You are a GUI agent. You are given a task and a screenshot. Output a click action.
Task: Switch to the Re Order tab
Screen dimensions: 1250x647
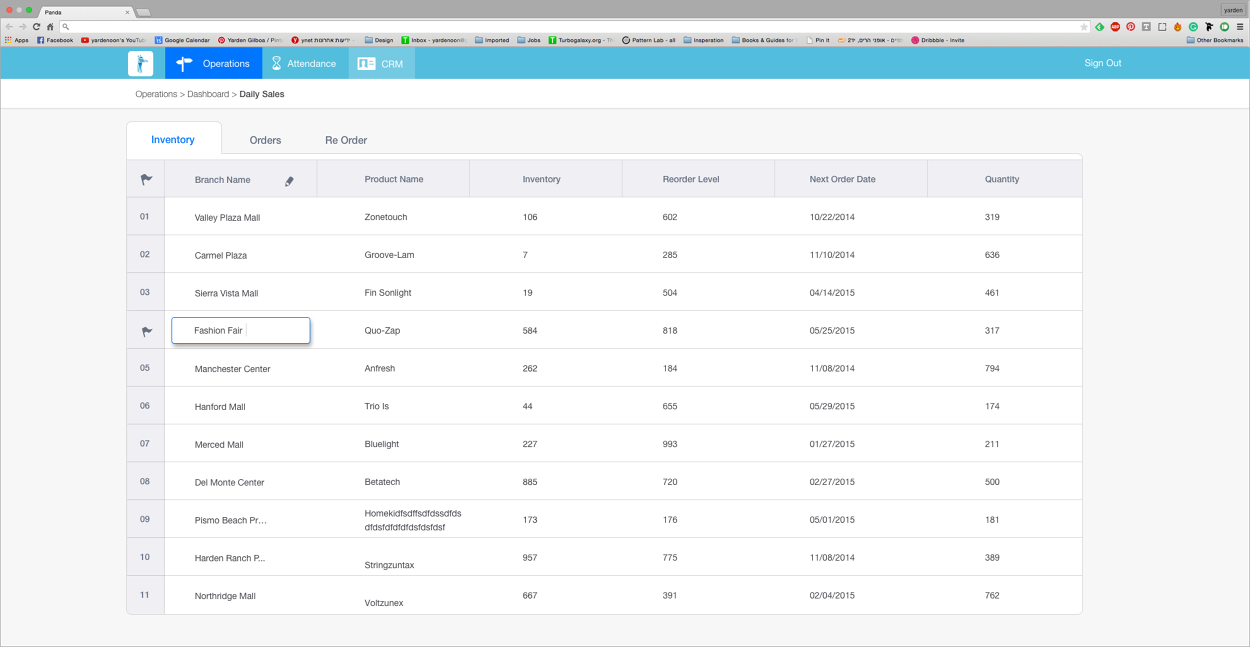click(346, 140)
